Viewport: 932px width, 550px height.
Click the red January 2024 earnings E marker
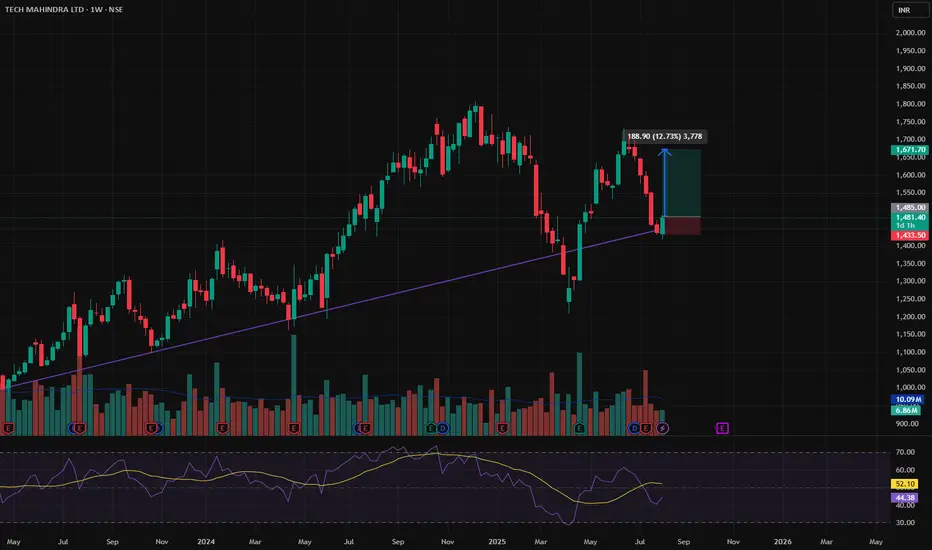click(222, 428)
